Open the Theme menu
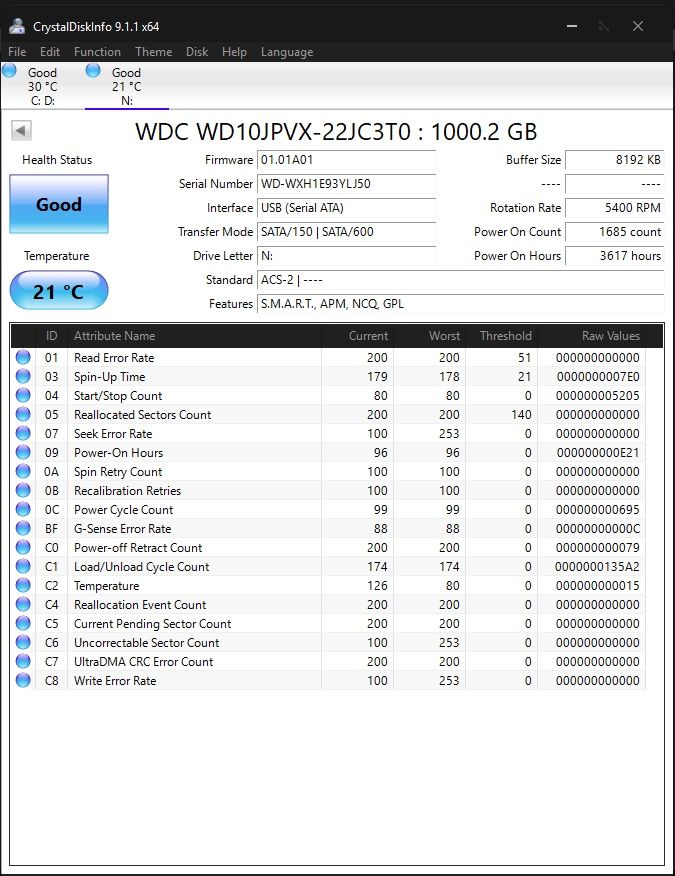 [154, 52]
